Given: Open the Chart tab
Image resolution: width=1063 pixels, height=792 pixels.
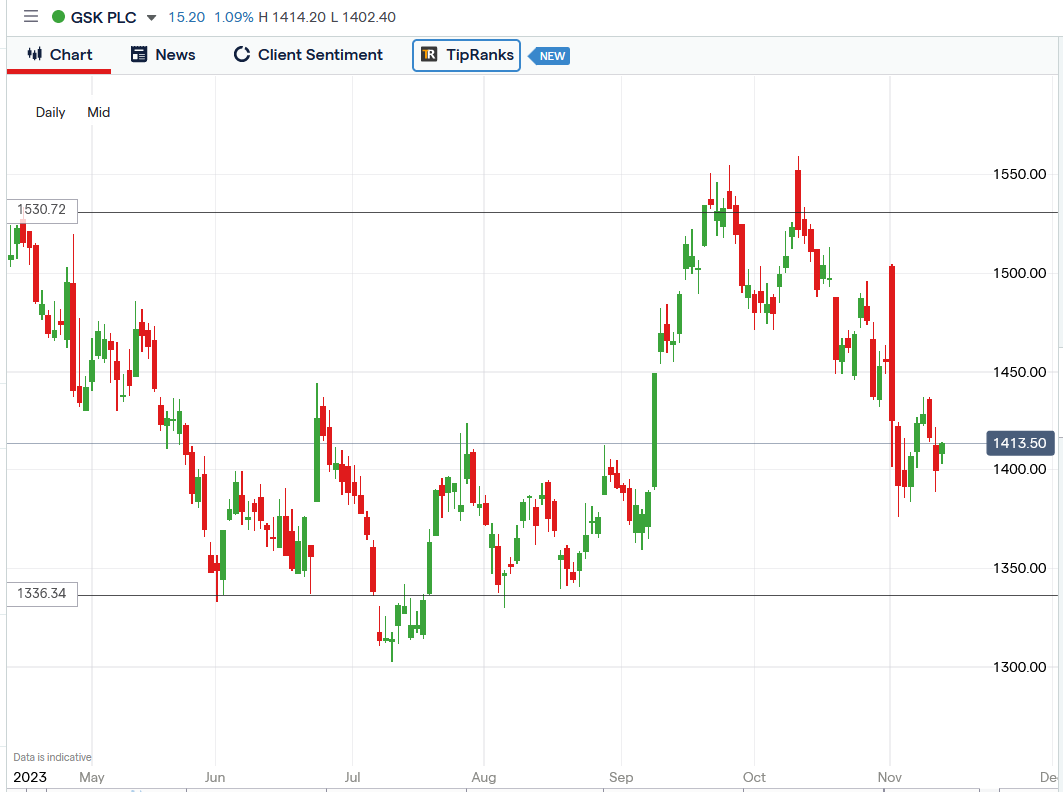Looking at the screenshot, I should (59, 55).
